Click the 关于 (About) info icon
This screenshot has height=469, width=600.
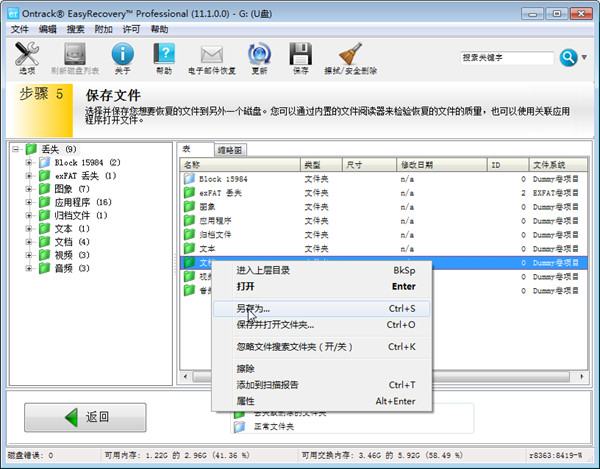click(x=122, y=56)
